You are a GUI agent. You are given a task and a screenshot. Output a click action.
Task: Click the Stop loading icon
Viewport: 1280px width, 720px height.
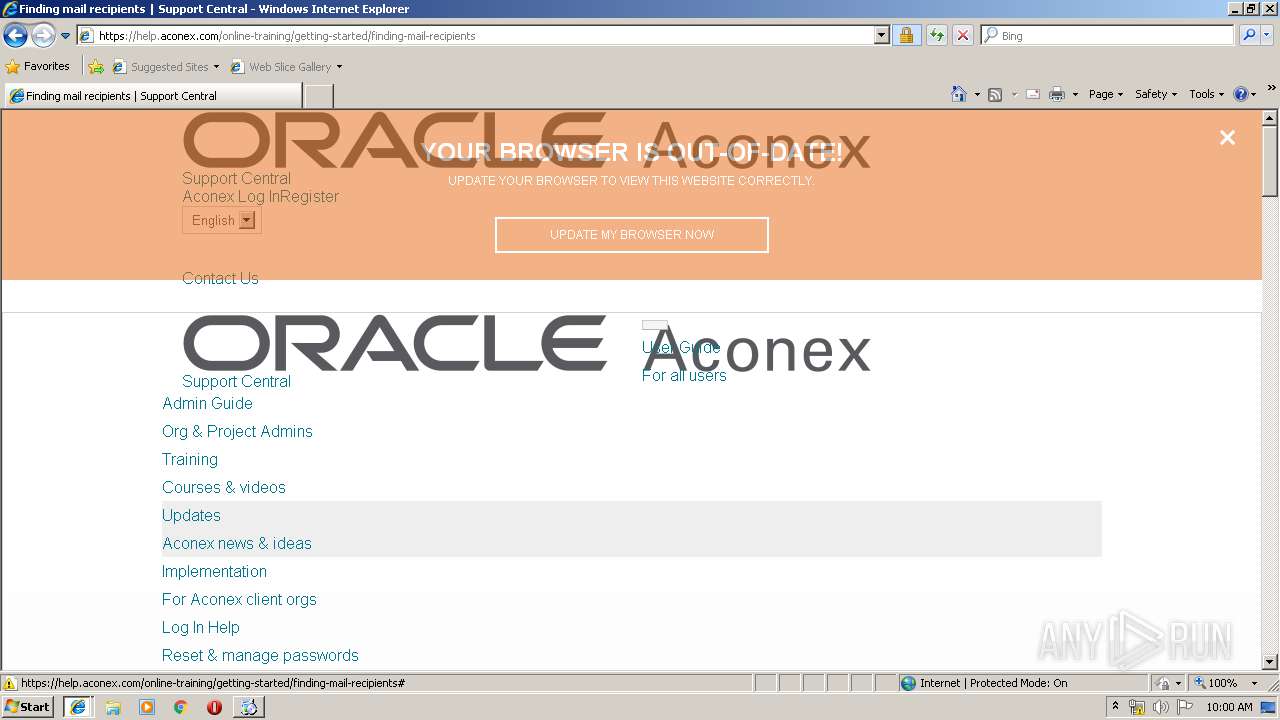point(962,36)
